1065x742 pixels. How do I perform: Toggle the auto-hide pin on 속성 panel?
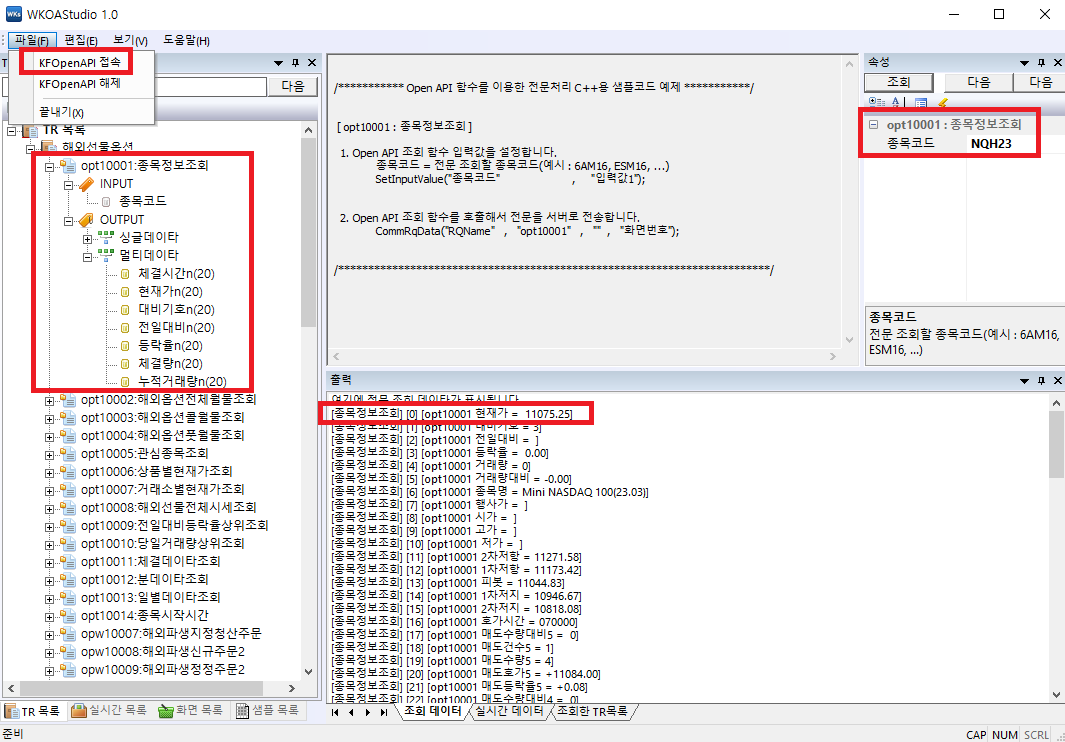click(1040, 61)
